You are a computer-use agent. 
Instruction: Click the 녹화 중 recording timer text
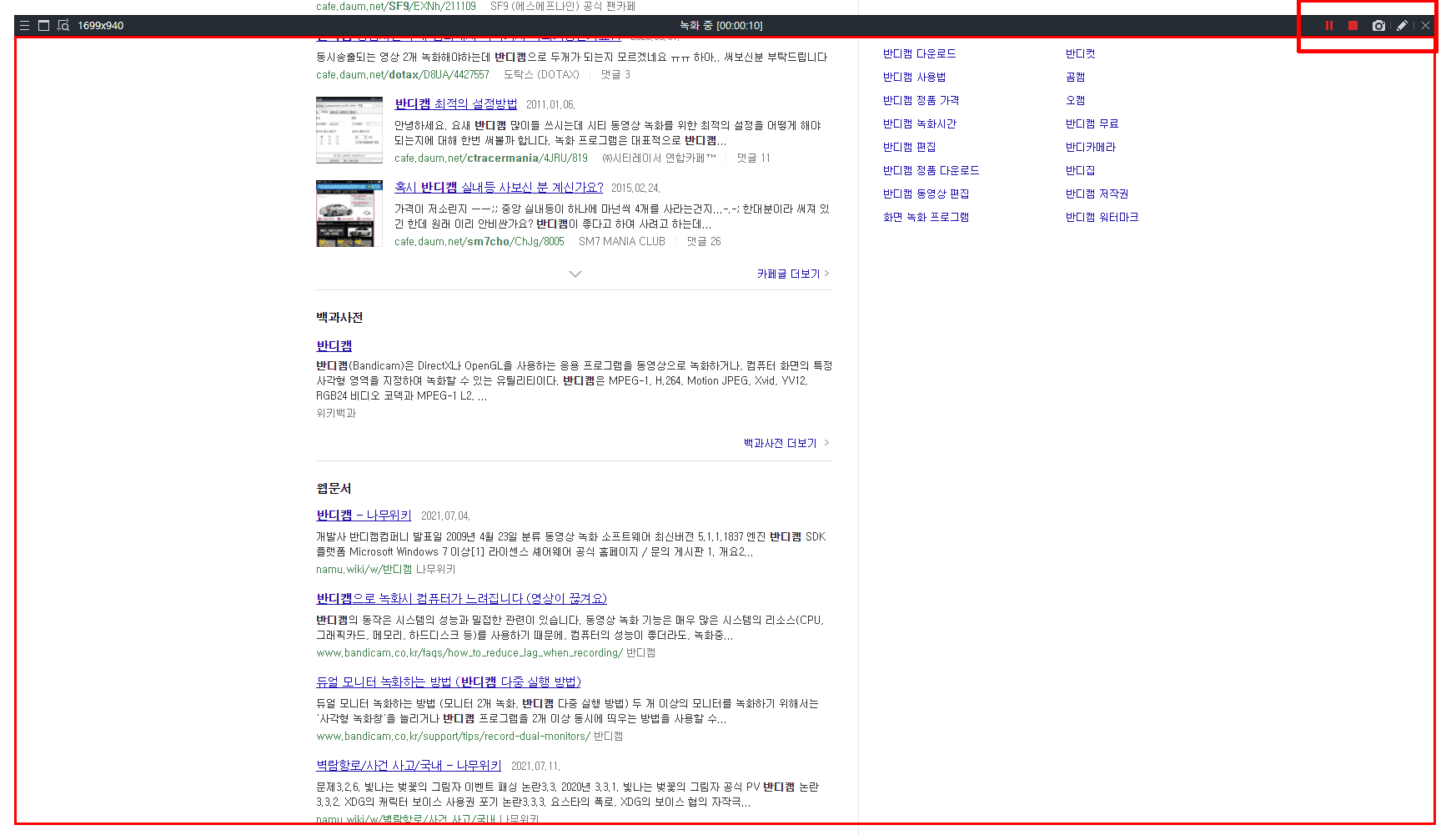721,26
